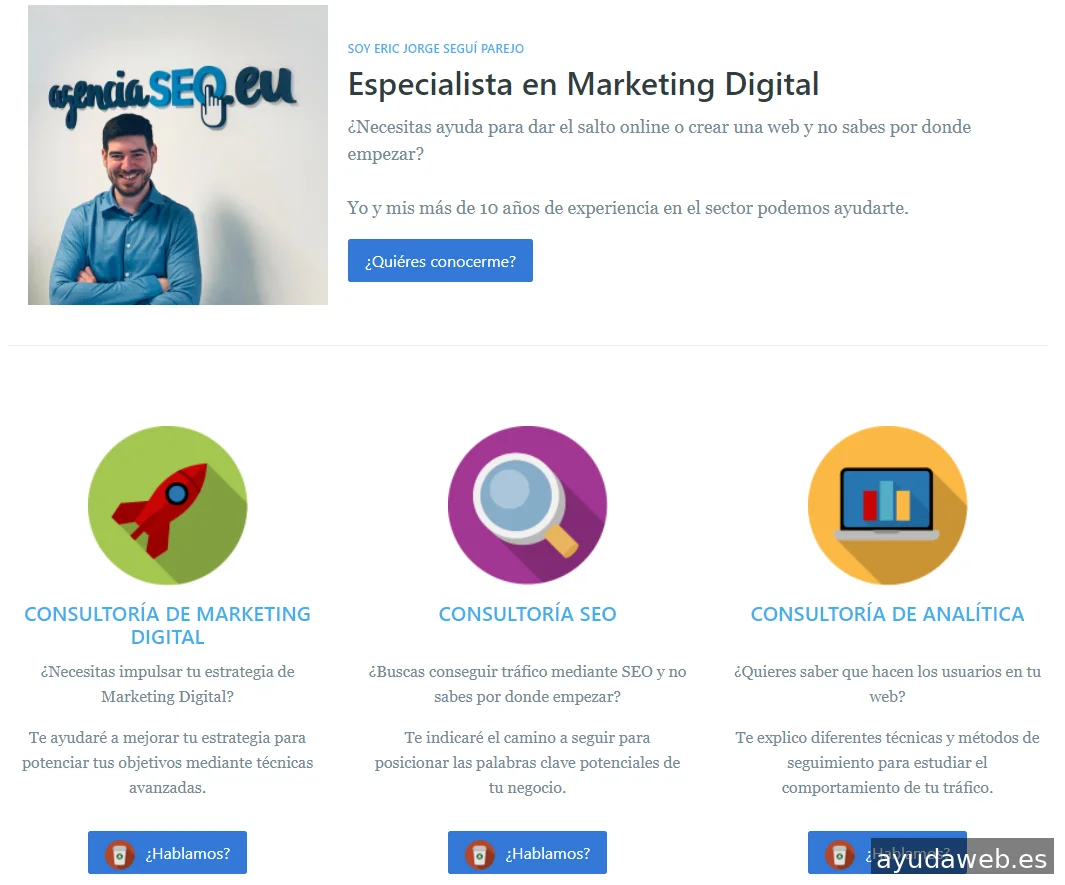Click the posicionar palabras clave description text
The width and height of the screenshot is (1065, 885).
point(528,763)
